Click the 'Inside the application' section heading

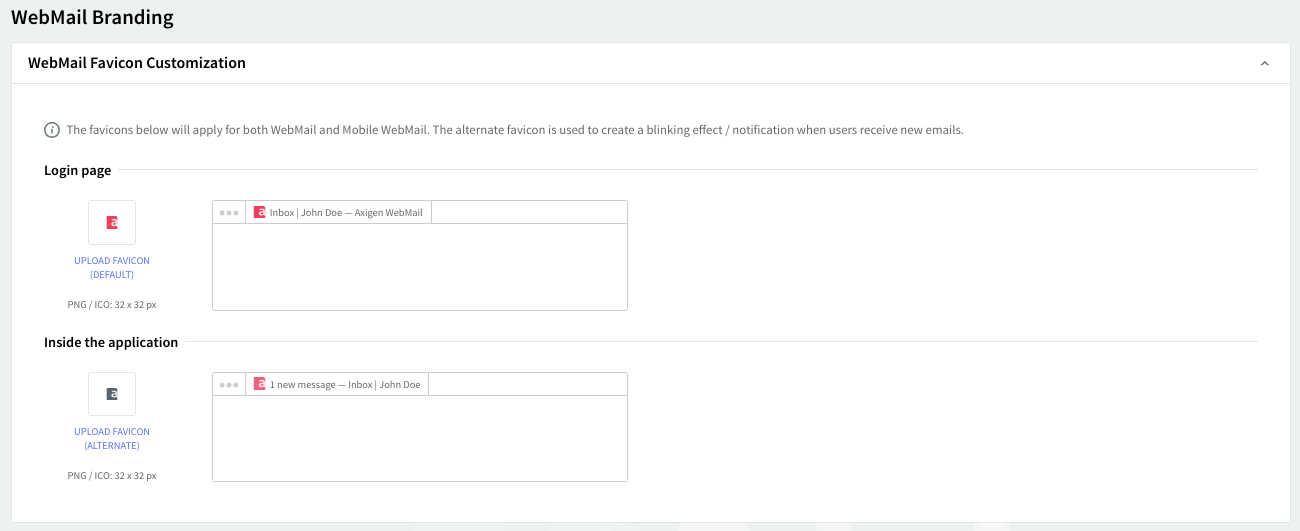coord(111,343)
